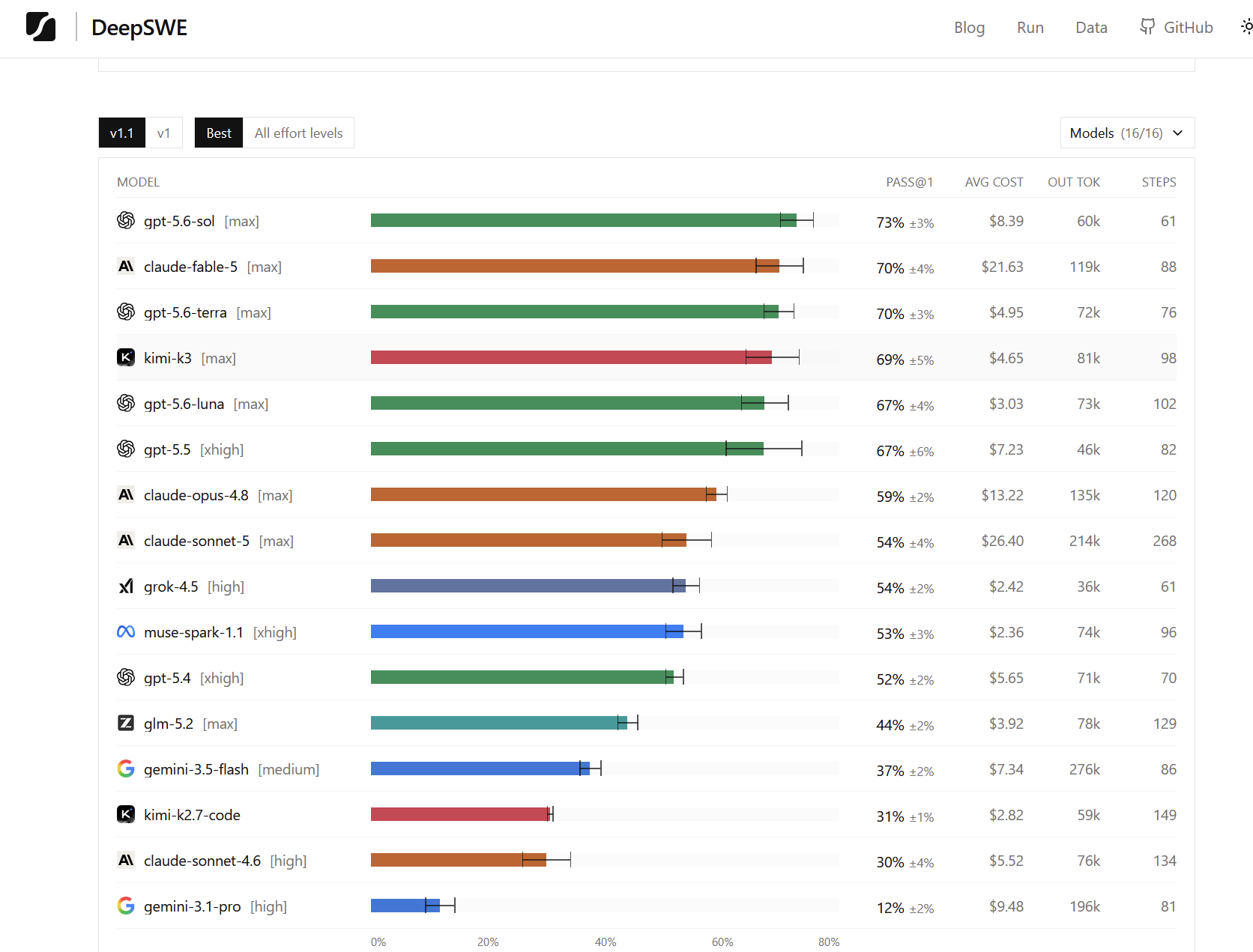Image resolution: width=1253 pixels, height=952 pixels.
Task: Click the gpt-5.6-sol green progress bar
Action: click(584, 220)
